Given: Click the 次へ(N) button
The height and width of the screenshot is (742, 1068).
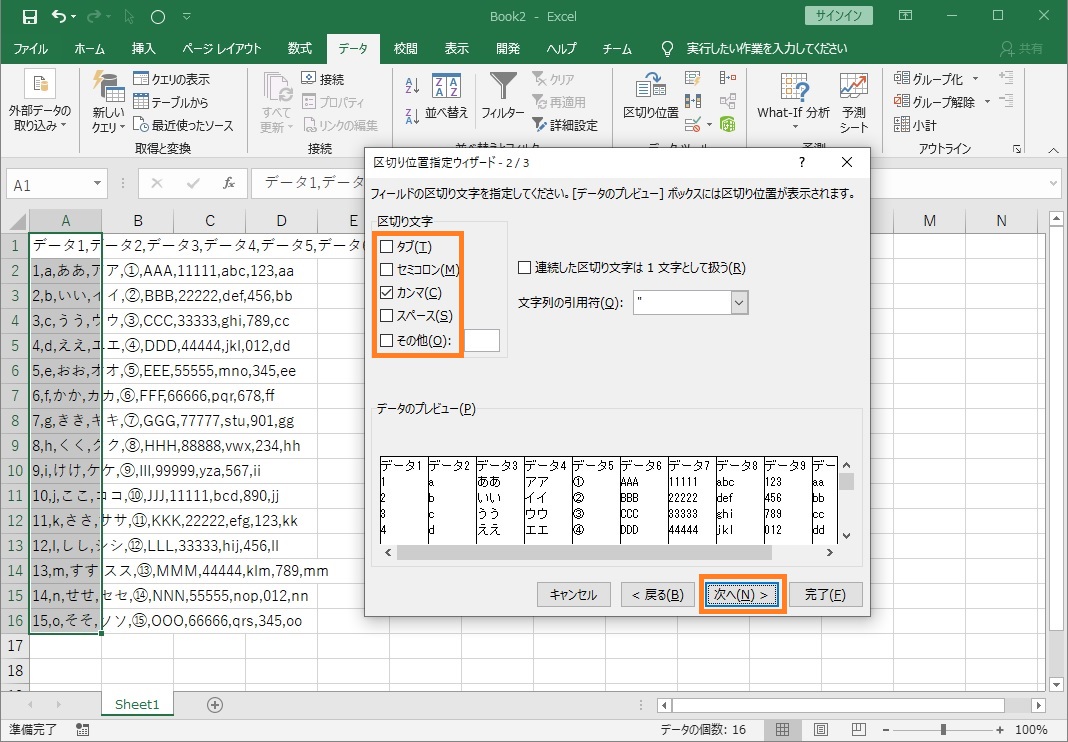Looking at the screenshot, I should point(741,595).
